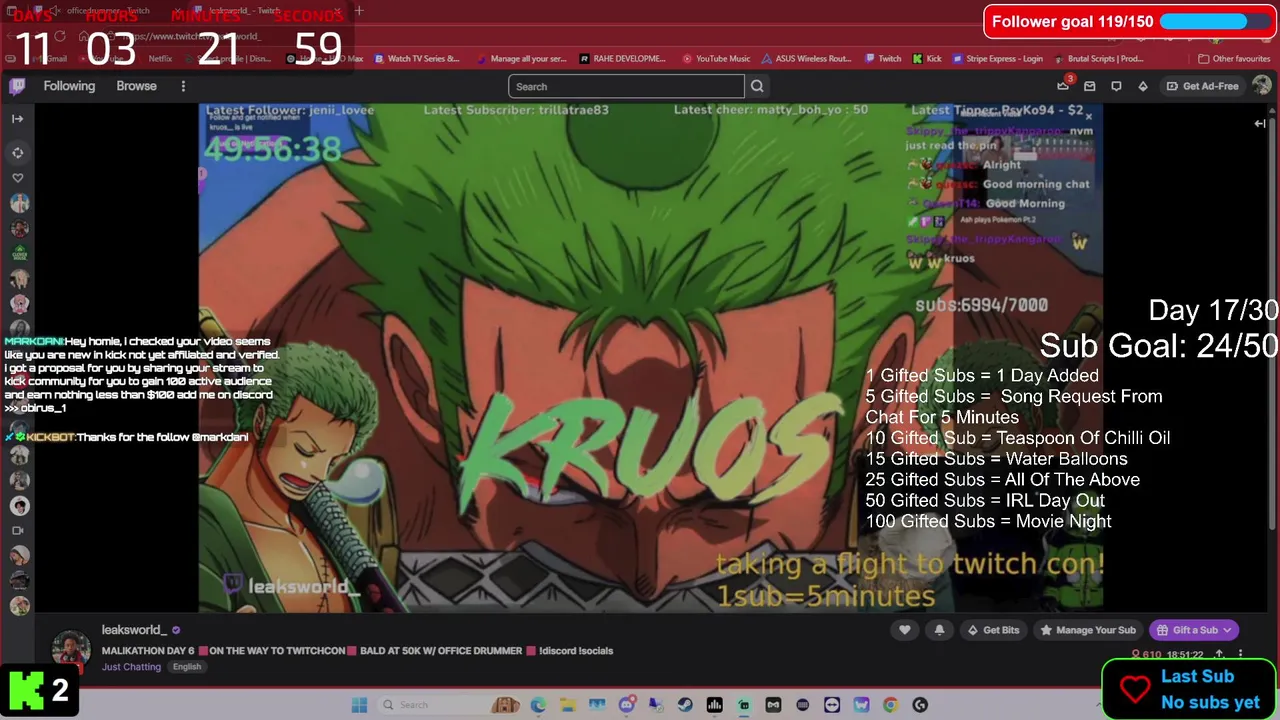Open the Twitch bookmark in bookmarks bar
Image resolution: width=1280 pixels, height=720 pixels.
point(883,59)
